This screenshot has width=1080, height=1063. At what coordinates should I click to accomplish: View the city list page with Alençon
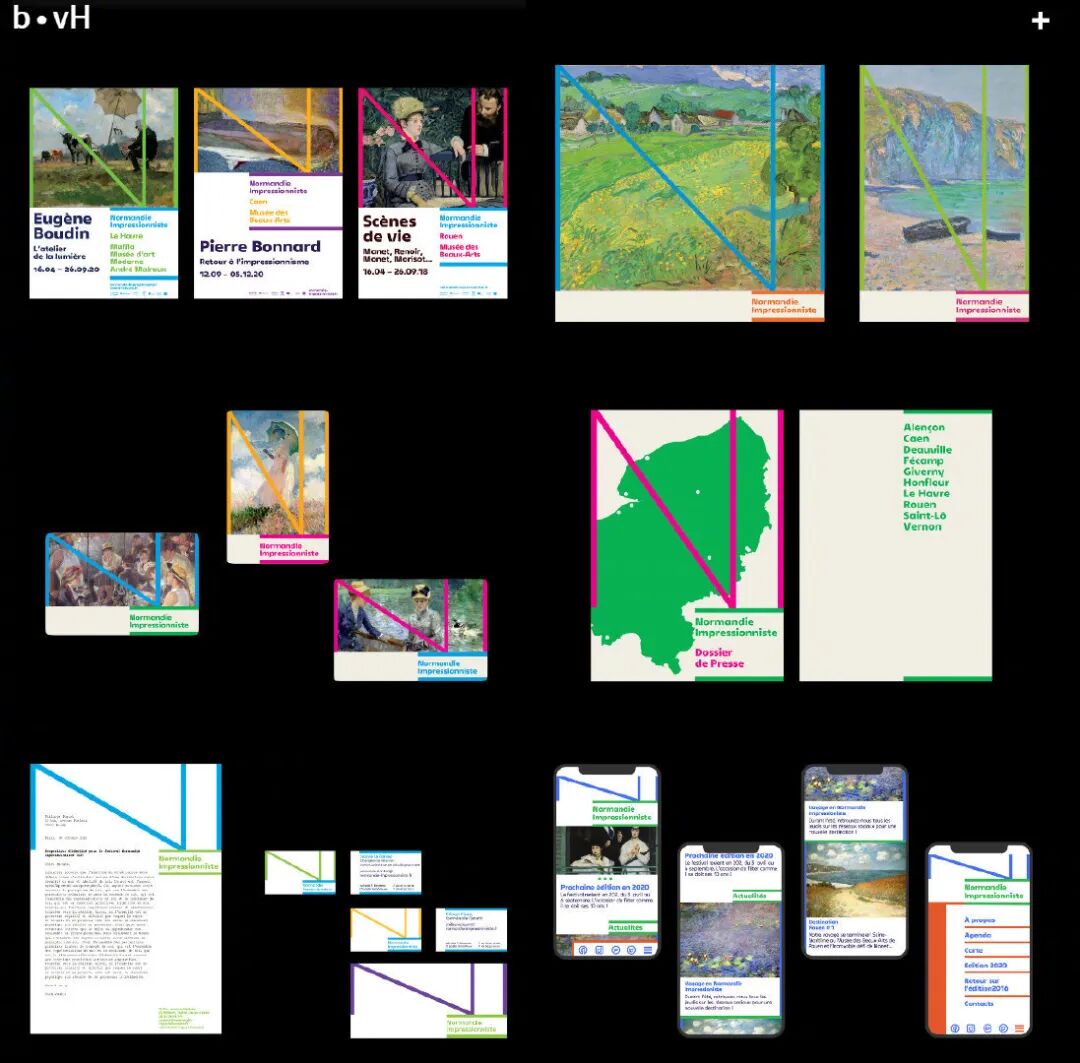(x=895, y=546)
